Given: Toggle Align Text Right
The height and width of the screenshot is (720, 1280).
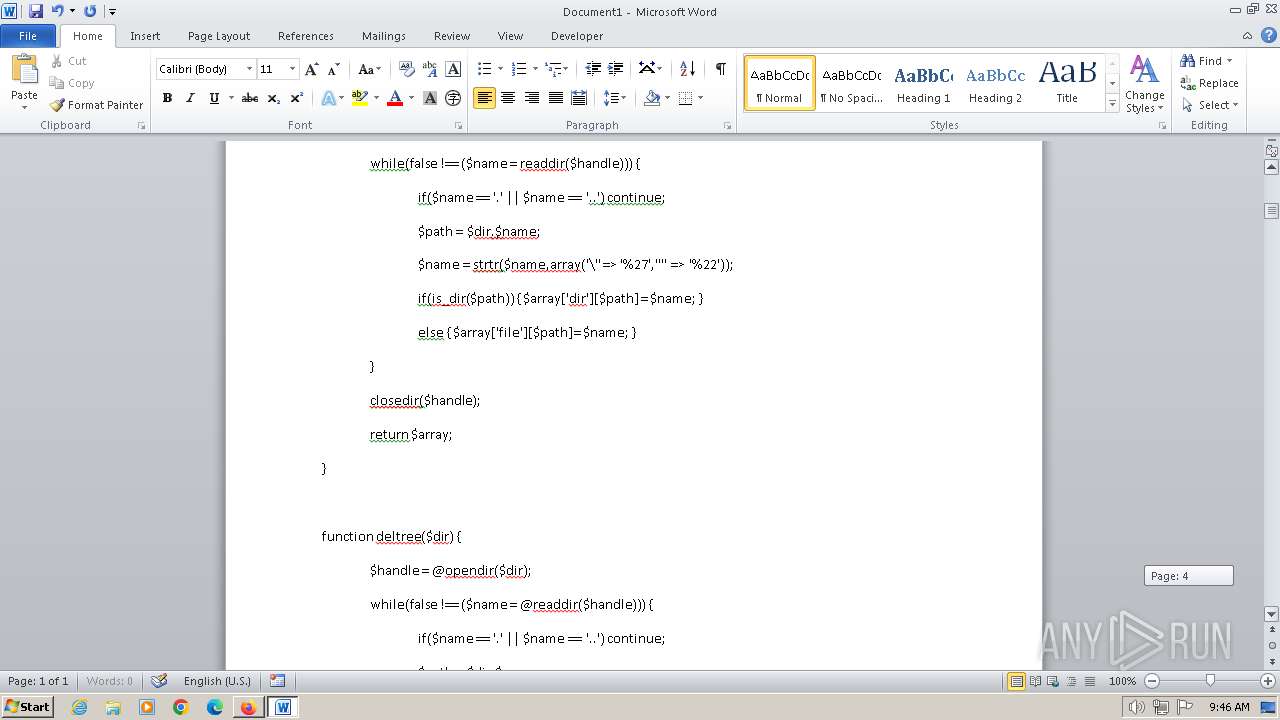Looking at the screenshot, I should pos(532,98).
